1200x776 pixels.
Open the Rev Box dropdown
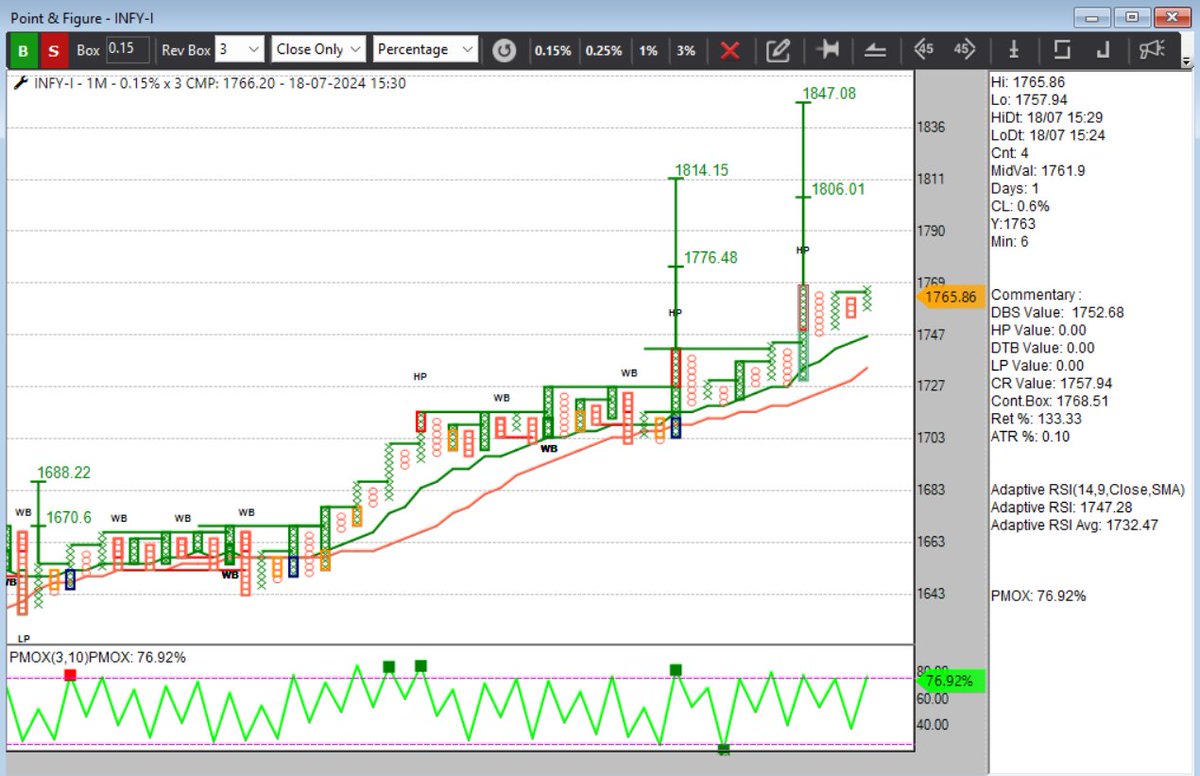240,49
